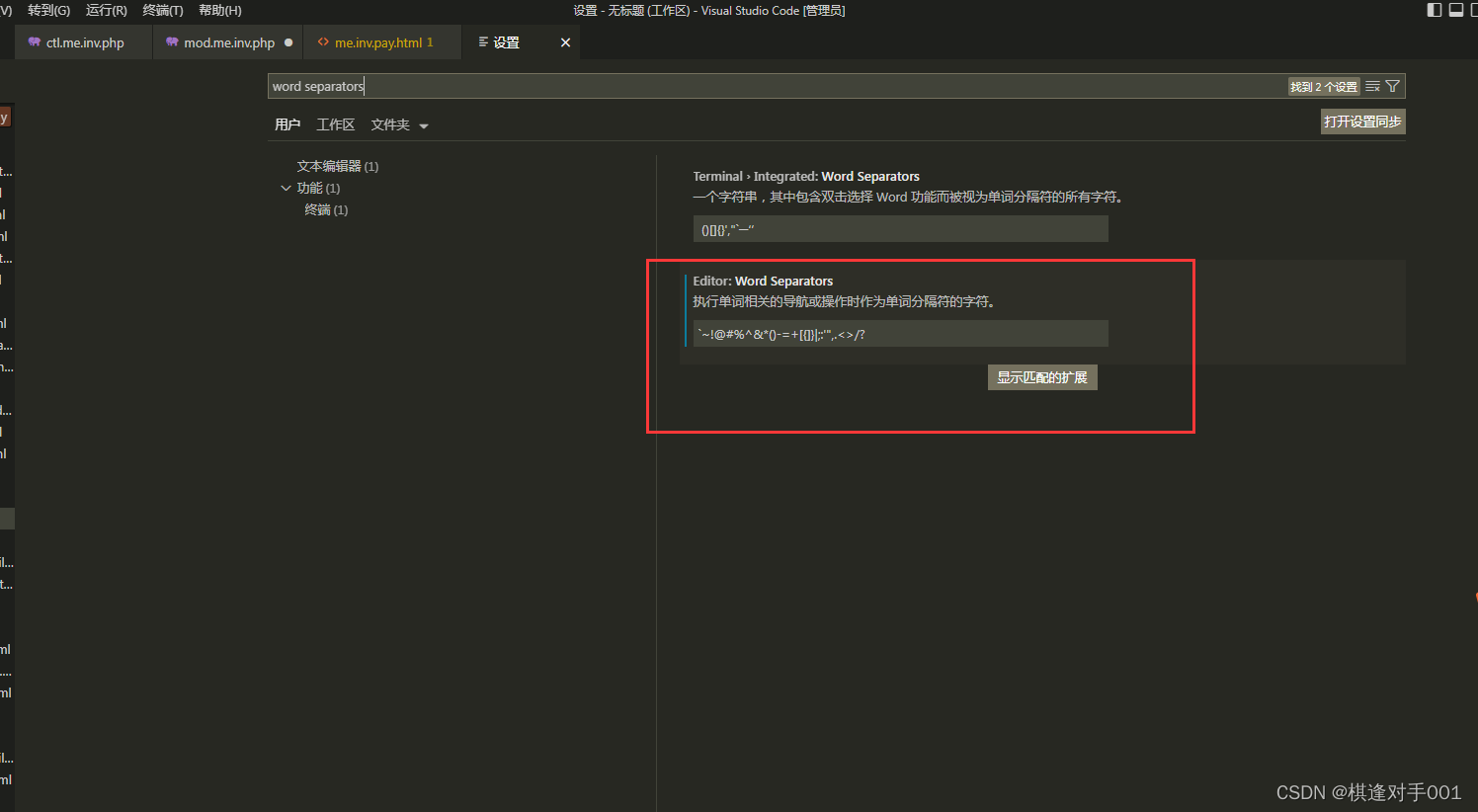Collapse the 功能 (1) tree section
The width and height of the screenshot is (1478, 812).
point(287,188)
